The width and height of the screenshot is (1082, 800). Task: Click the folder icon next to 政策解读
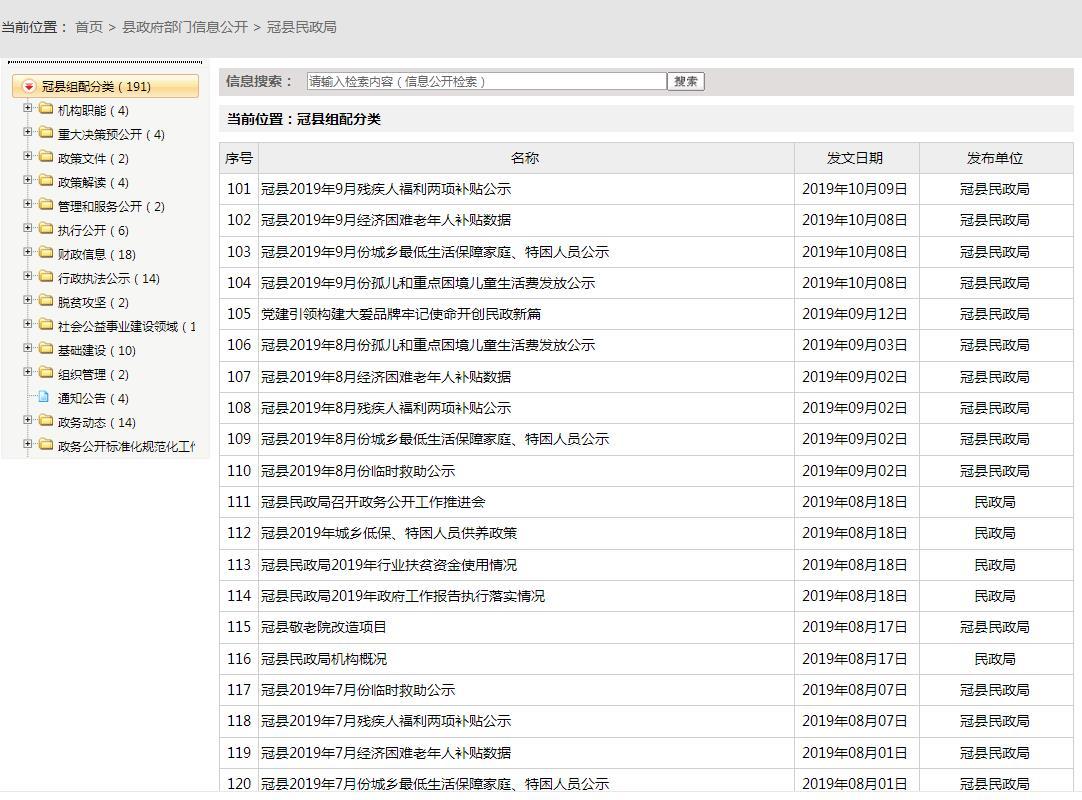(46, 182)
